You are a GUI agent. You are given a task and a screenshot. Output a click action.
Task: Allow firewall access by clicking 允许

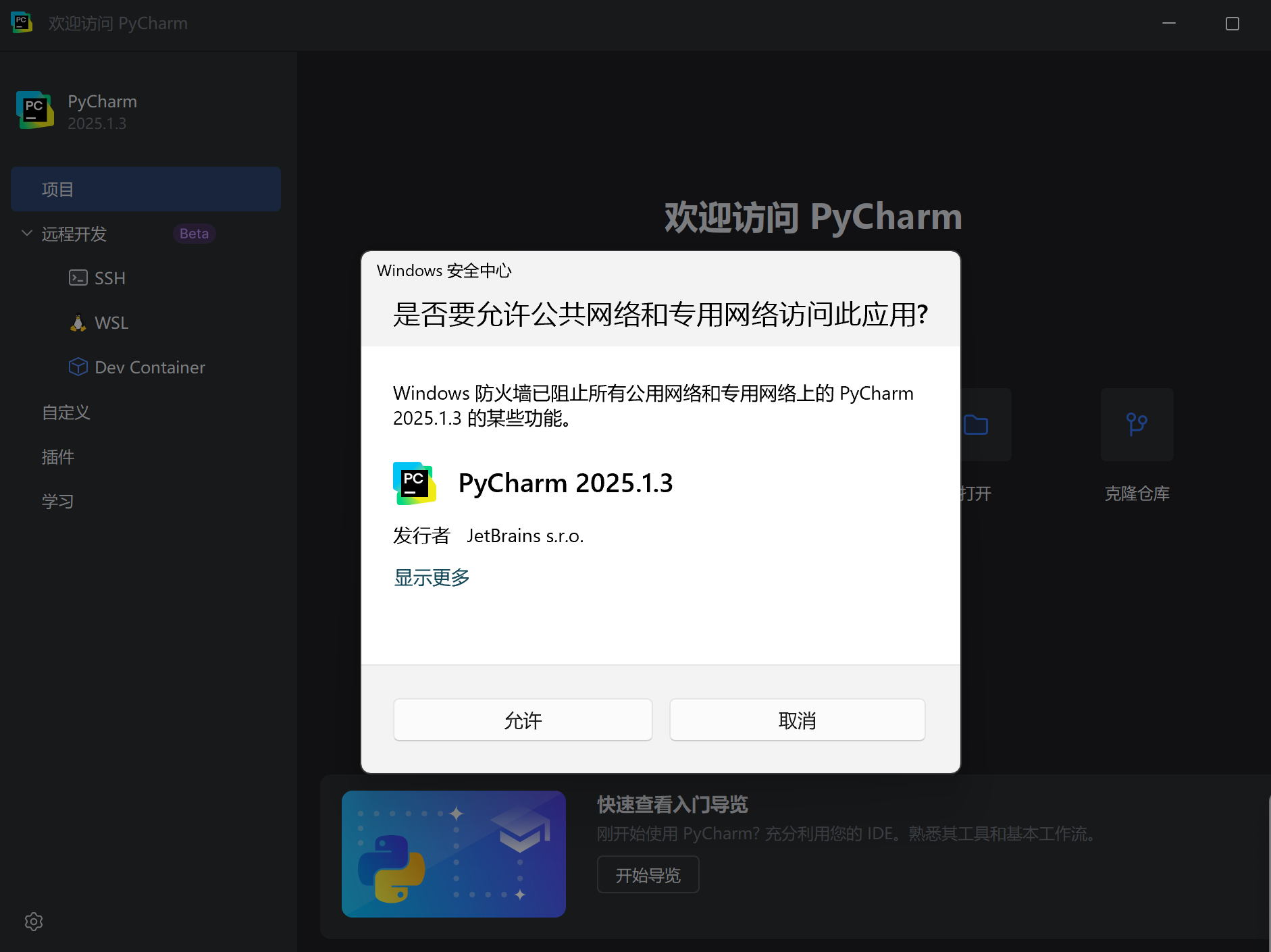[523, 720]
